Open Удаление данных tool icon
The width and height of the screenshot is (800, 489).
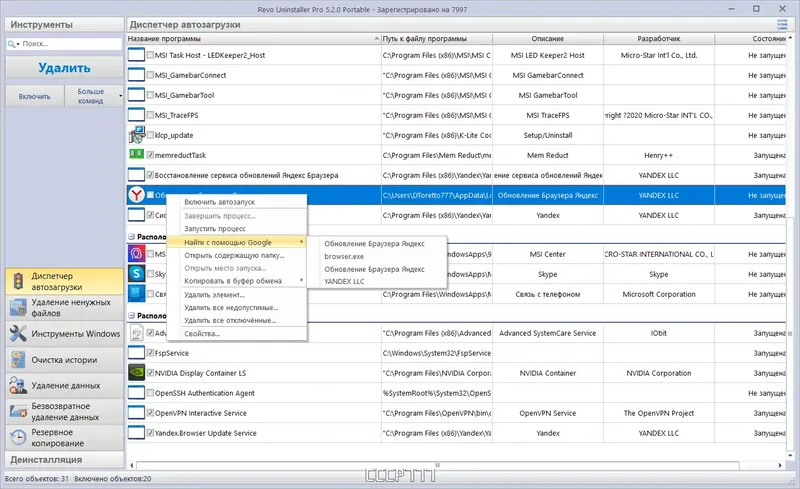(18, 385)
